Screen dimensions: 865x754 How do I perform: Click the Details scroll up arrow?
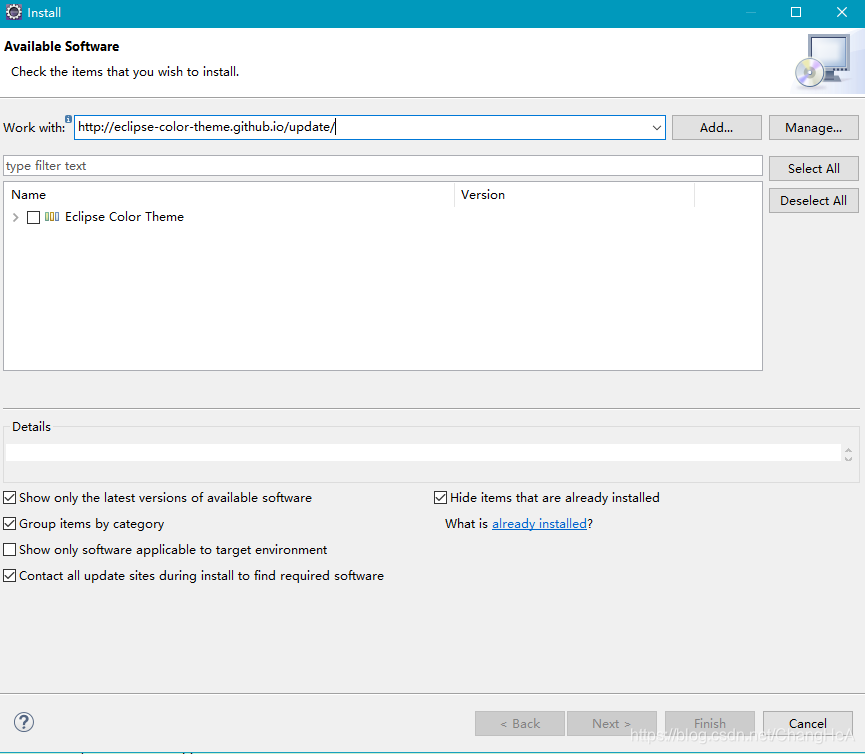click(x=848, y=450)
